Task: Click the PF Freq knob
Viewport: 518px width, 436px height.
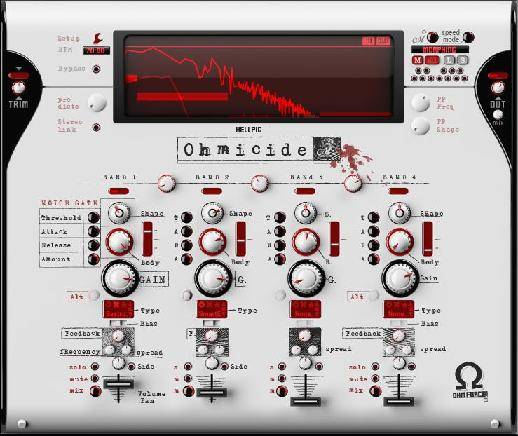Action: click(x=420, y=102)
